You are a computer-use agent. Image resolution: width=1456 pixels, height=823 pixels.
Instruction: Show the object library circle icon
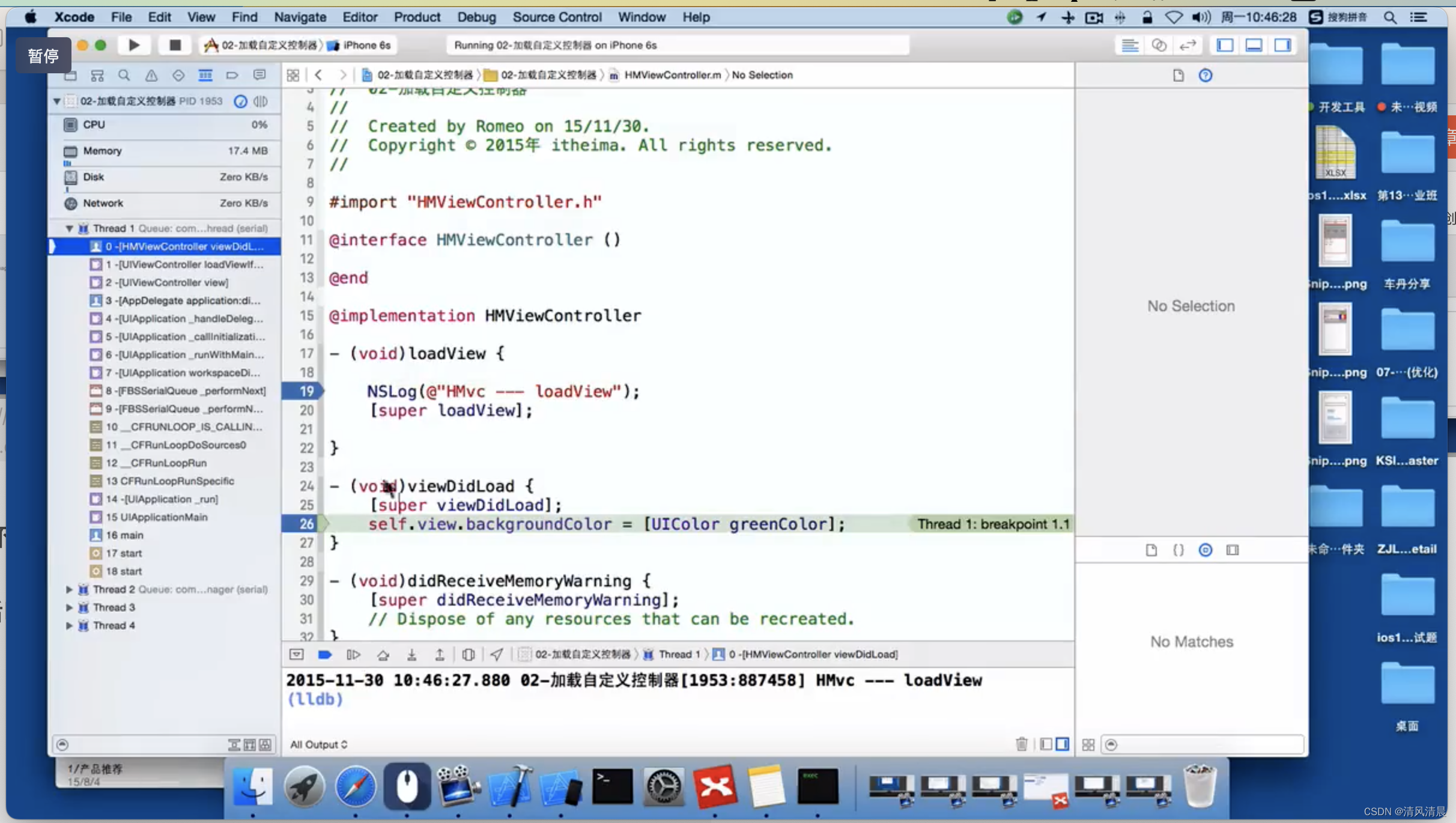pyautogui.click(x=1206, y=550)
